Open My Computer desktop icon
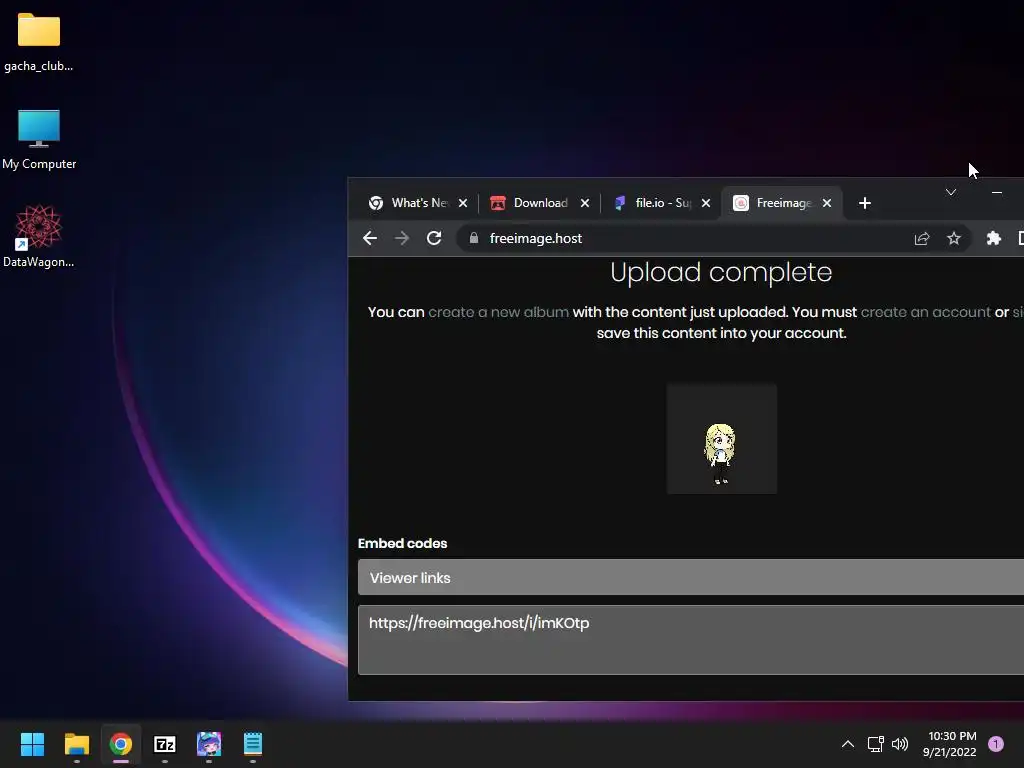 click(39, 140)
